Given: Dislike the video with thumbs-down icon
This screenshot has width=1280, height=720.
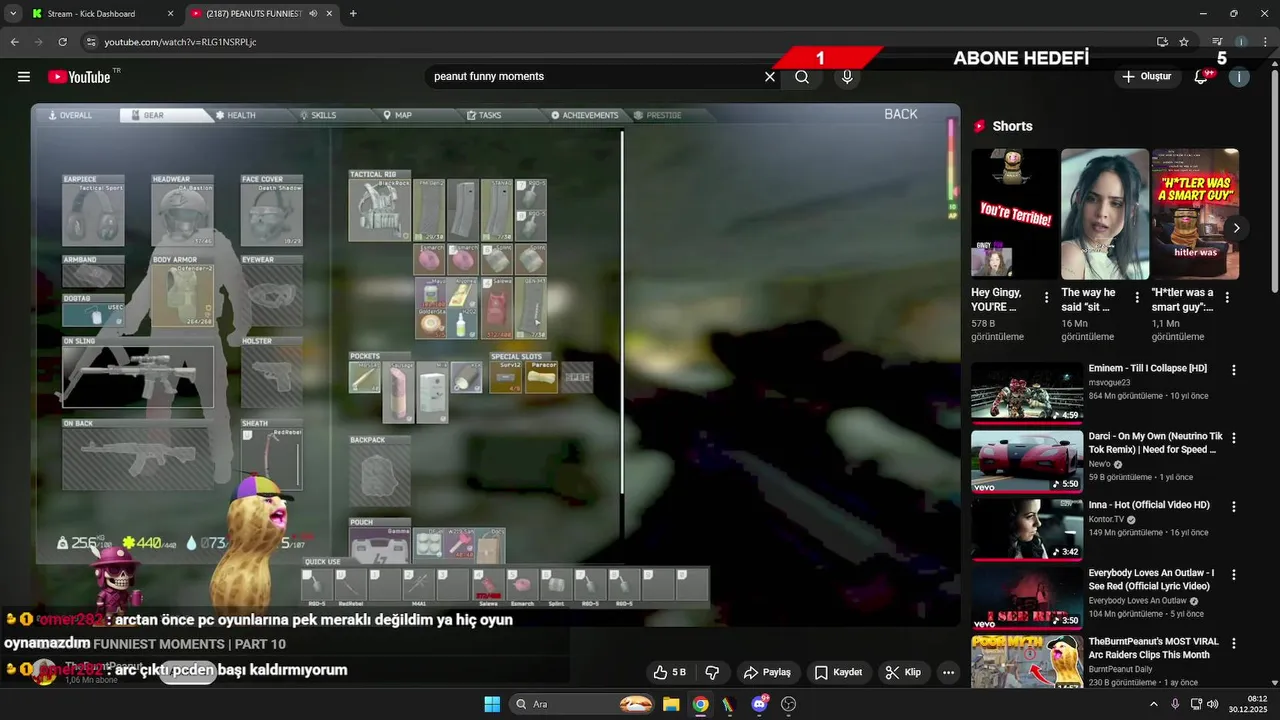Looking at the screenshot, I should point(713,672).
